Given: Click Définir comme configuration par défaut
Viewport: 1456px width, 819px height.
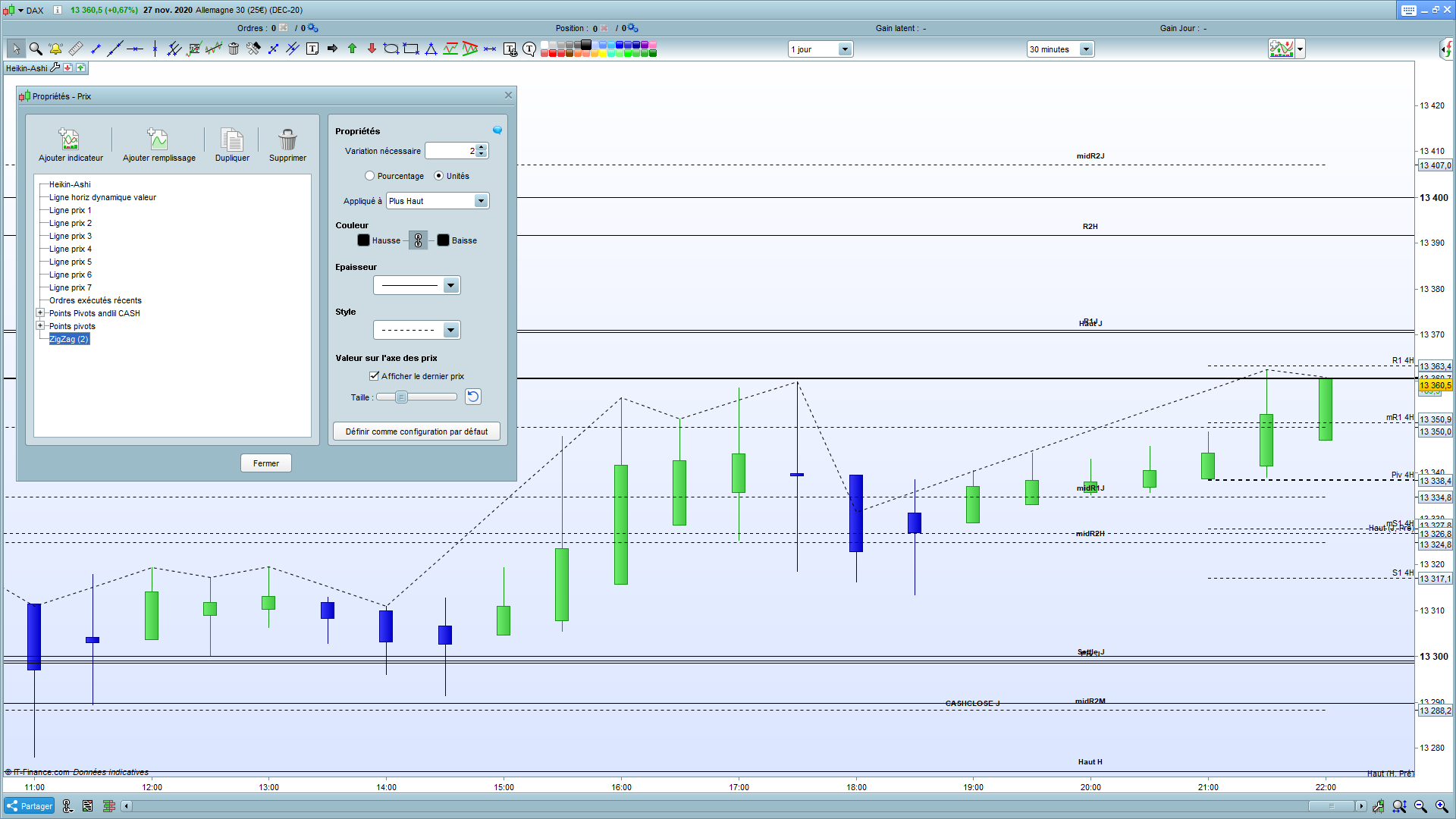Looking at the screenshot, I should point(416,431).
